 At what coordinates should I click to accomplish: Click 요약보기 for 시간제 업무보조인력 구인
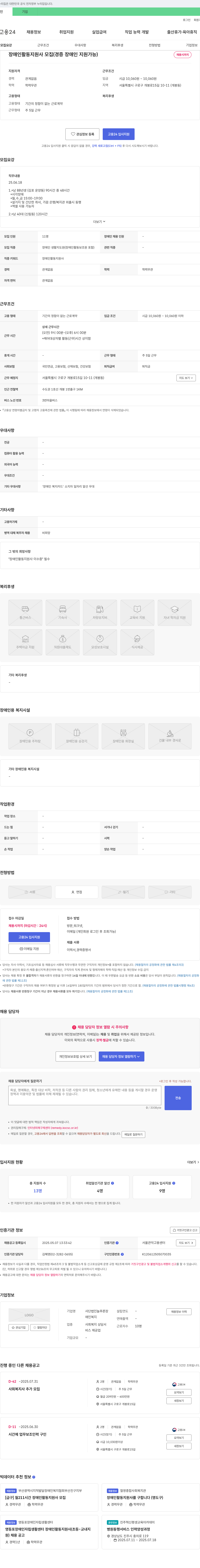pos(179,1438)
